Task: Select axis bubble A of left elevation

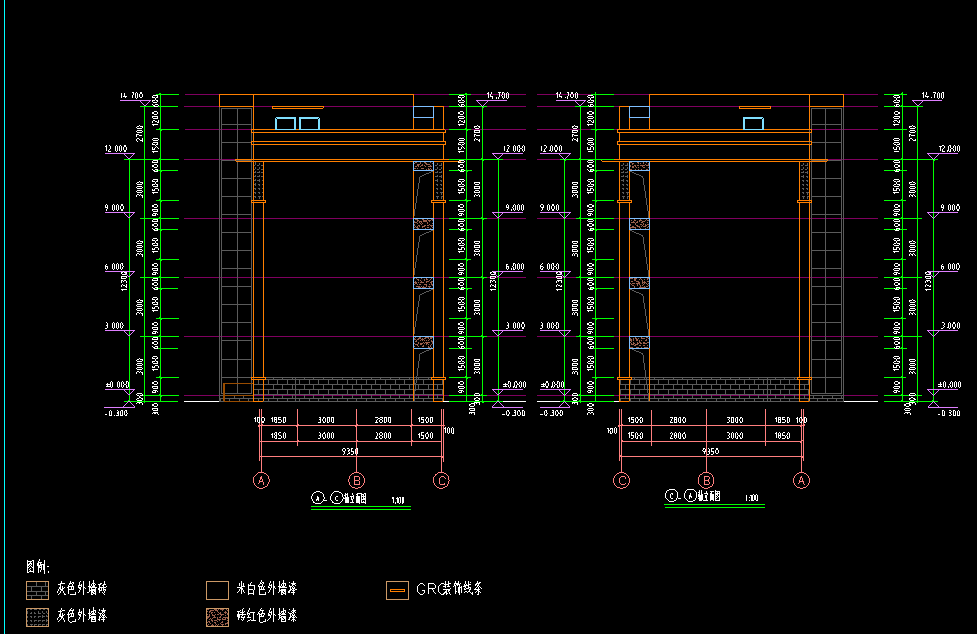Action: point(262,481)
